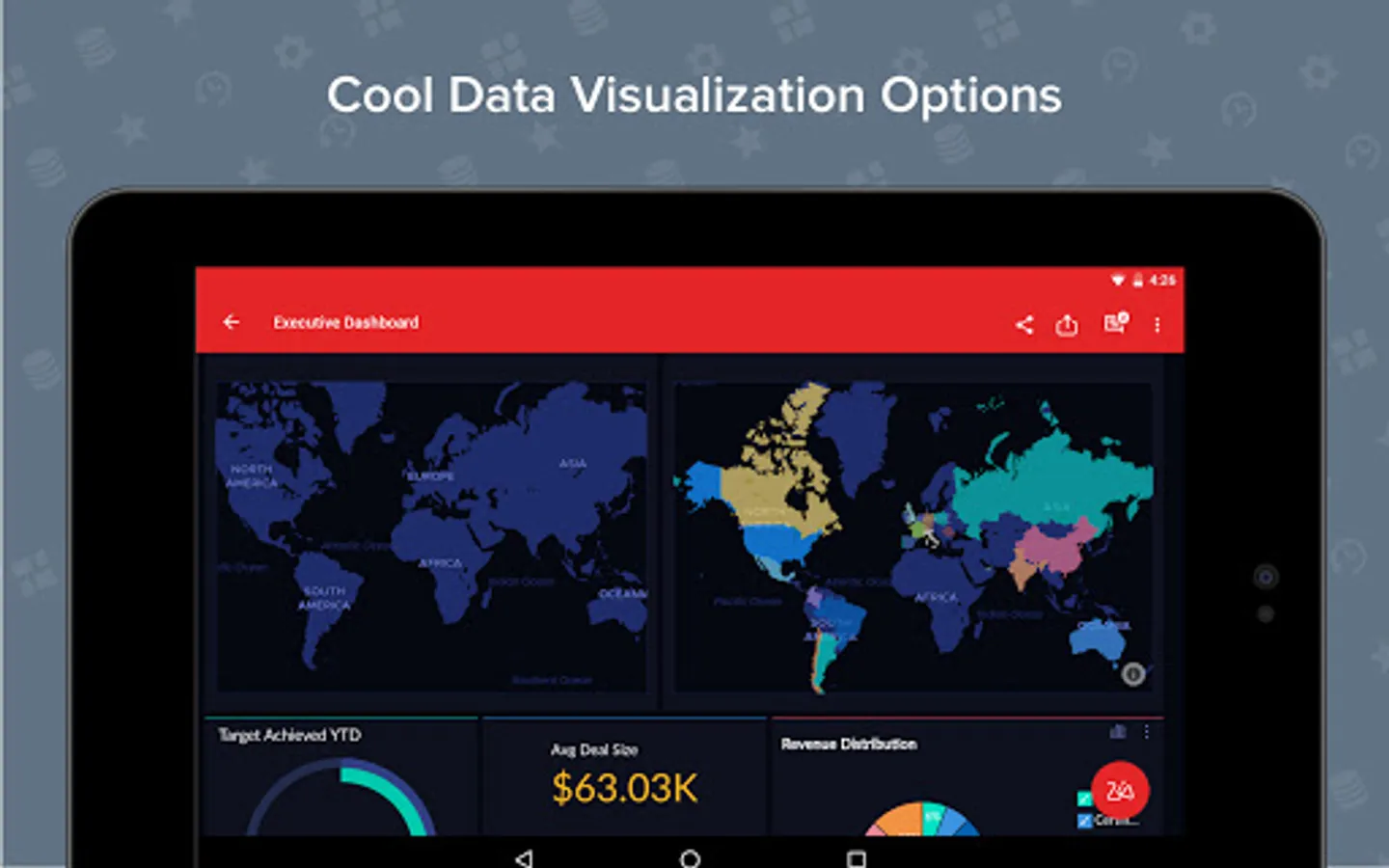1389x868 pixels.
Task: Tap 'ASIA' label on left map
Action: [x=573, y=464]
